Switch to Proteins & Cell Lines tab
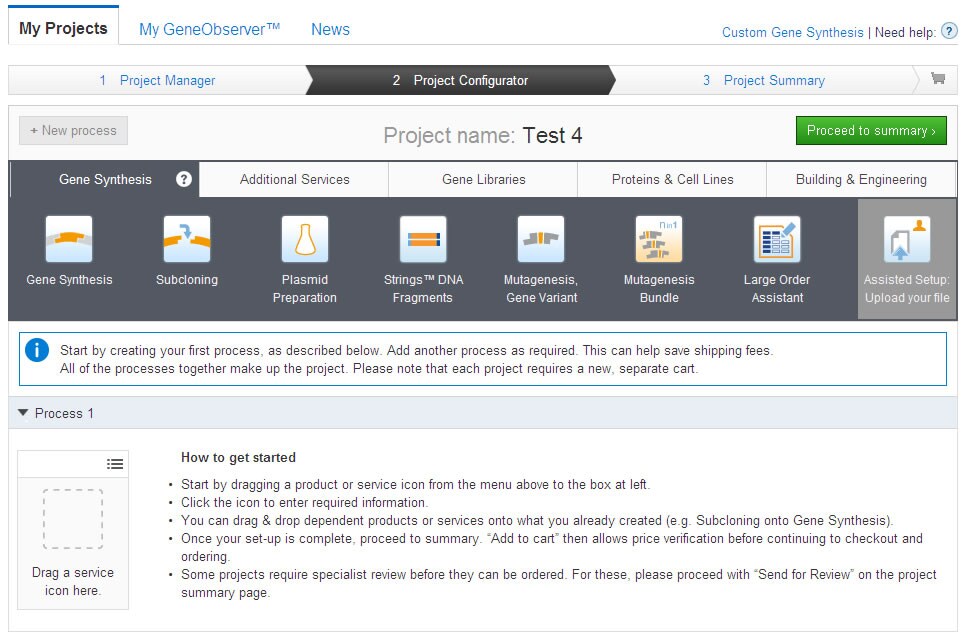The image size is (971, 640). (672, 180)
